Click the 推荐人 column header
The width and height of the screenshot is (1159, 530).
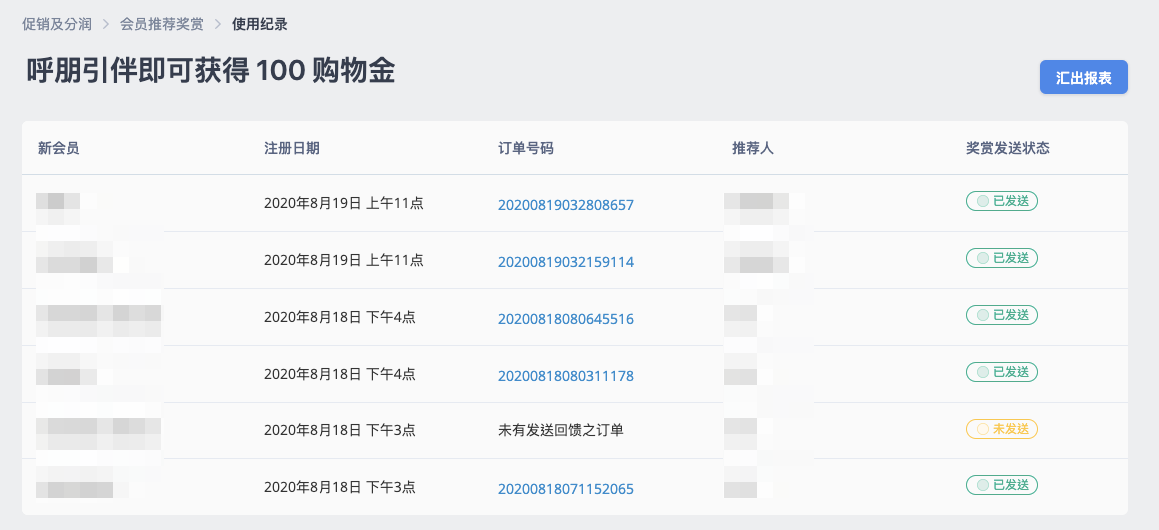tap(752, 148)
